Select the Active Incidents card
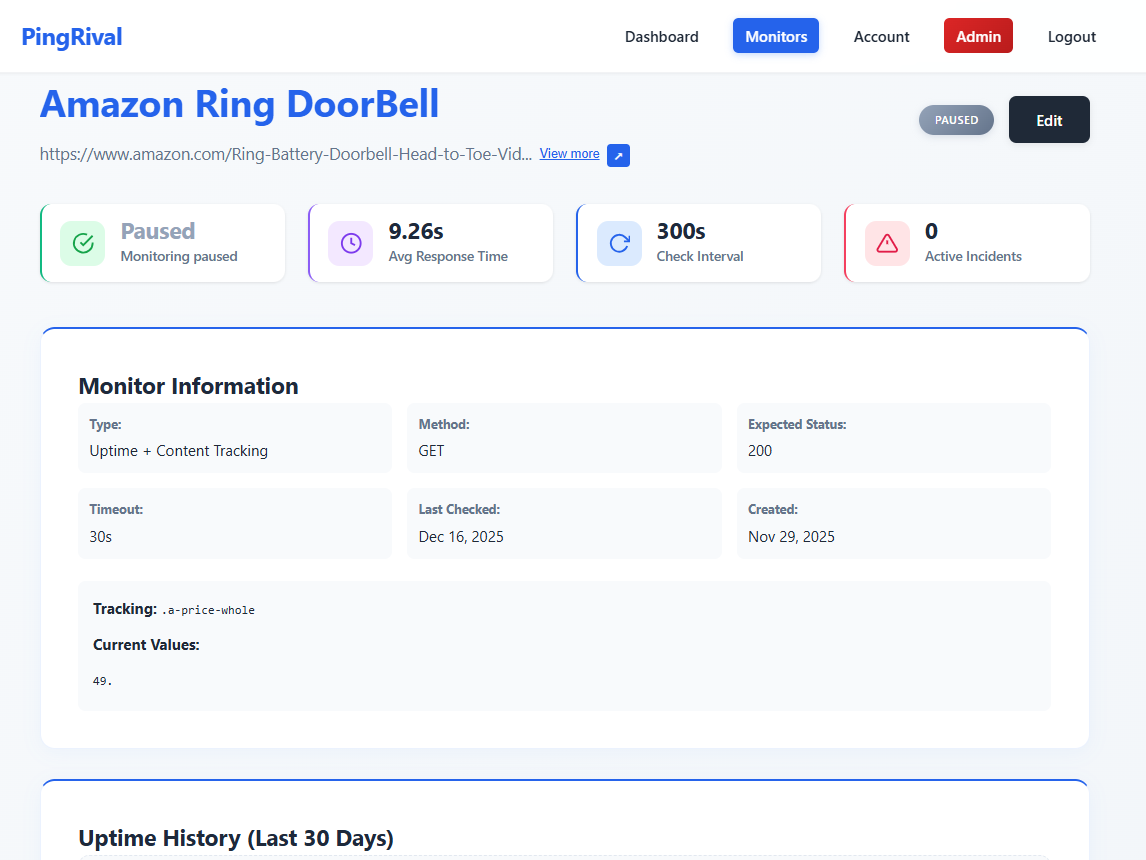The height and width of the screenshot is (860, 1146). pyautogui.click(x=967, y=243)
